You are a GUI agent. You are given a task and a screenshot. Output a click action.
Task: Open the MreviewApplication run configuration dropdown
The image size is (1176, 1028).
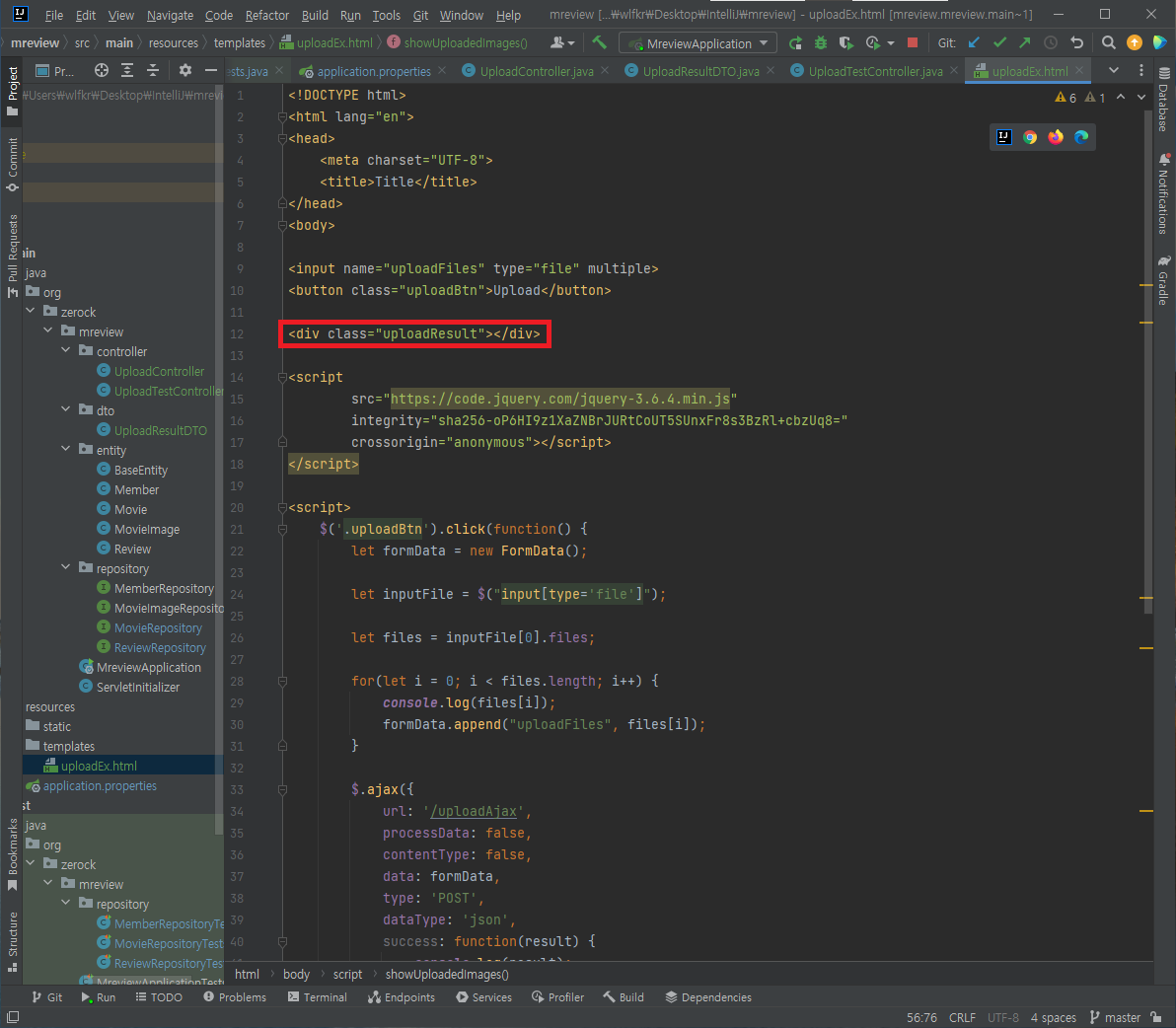[x=698, y=43]
